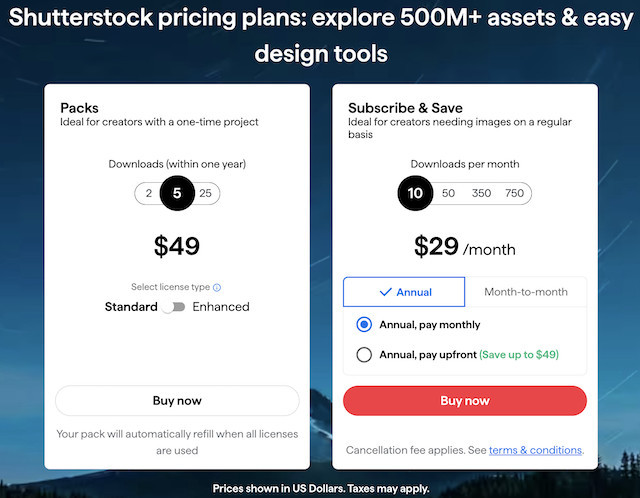Image resolution: width=640 pixels, height=498 pixels.
Task: Click the Save up to $49 text
Action: [519, 354]
